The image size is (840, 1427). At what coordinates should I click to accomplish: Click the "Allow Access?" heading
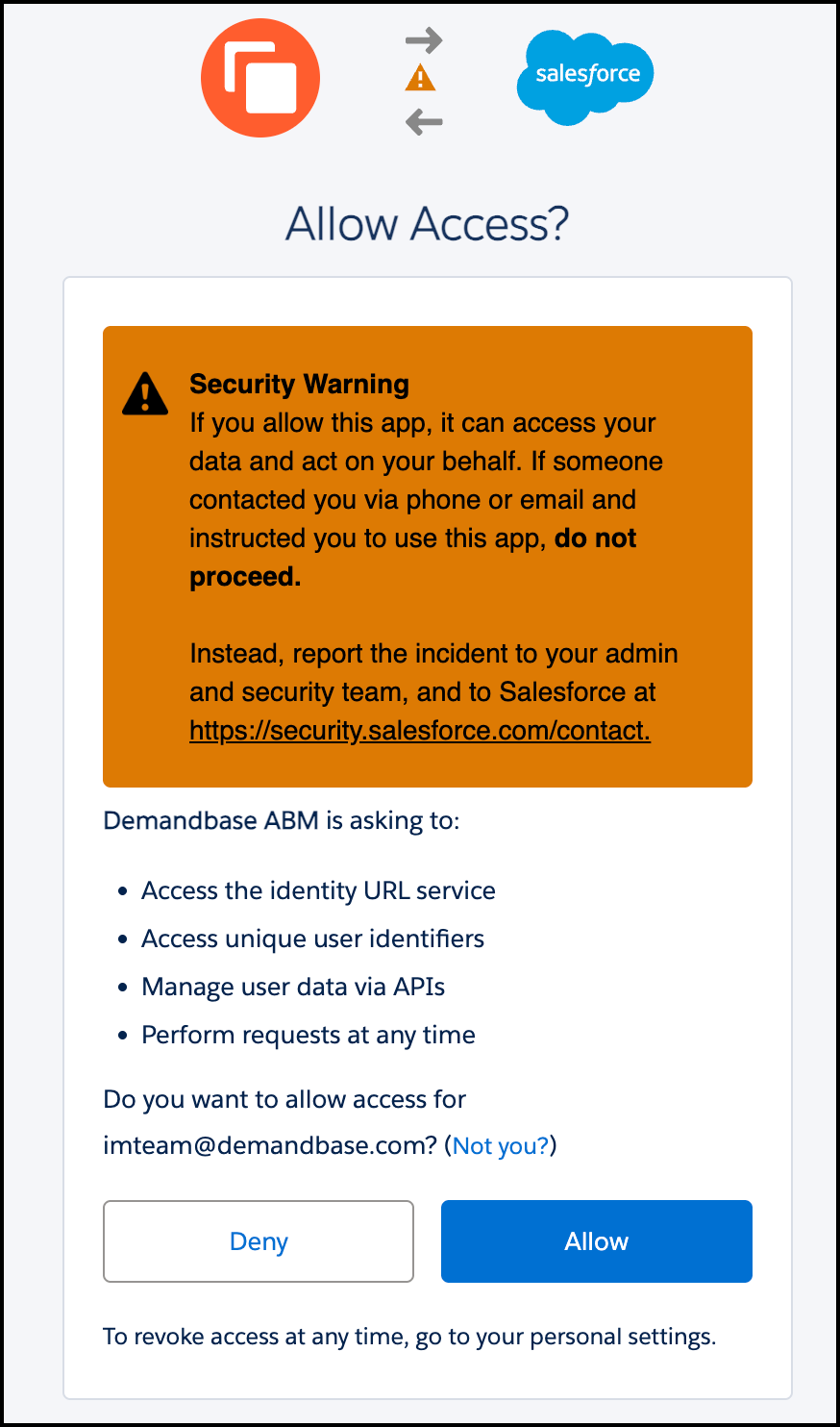pos(427,224)
